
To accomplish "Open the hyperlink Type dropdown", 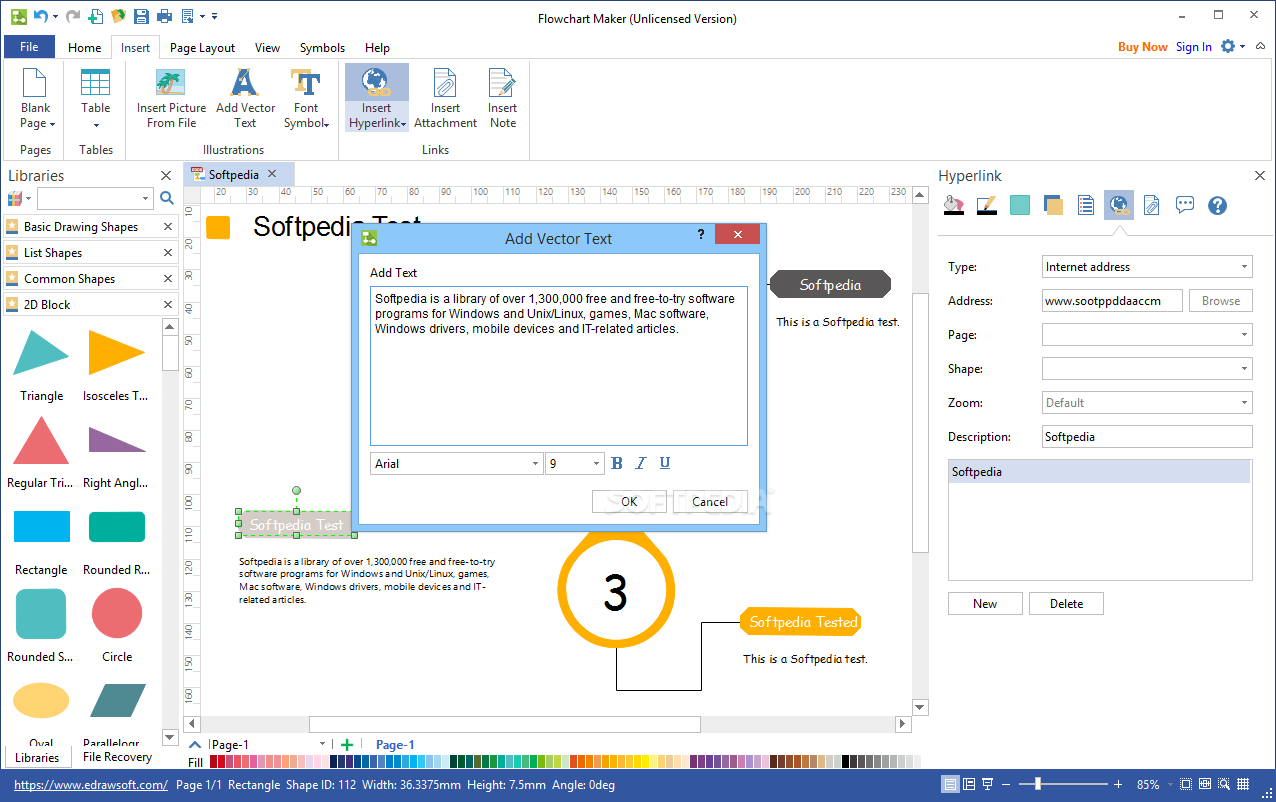I will tap(1245, 267).
